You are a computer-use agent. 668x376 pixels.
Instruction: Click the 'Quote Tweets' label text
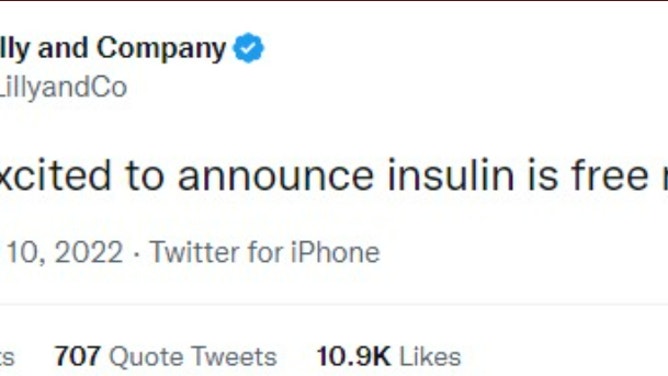coord(193,356)
